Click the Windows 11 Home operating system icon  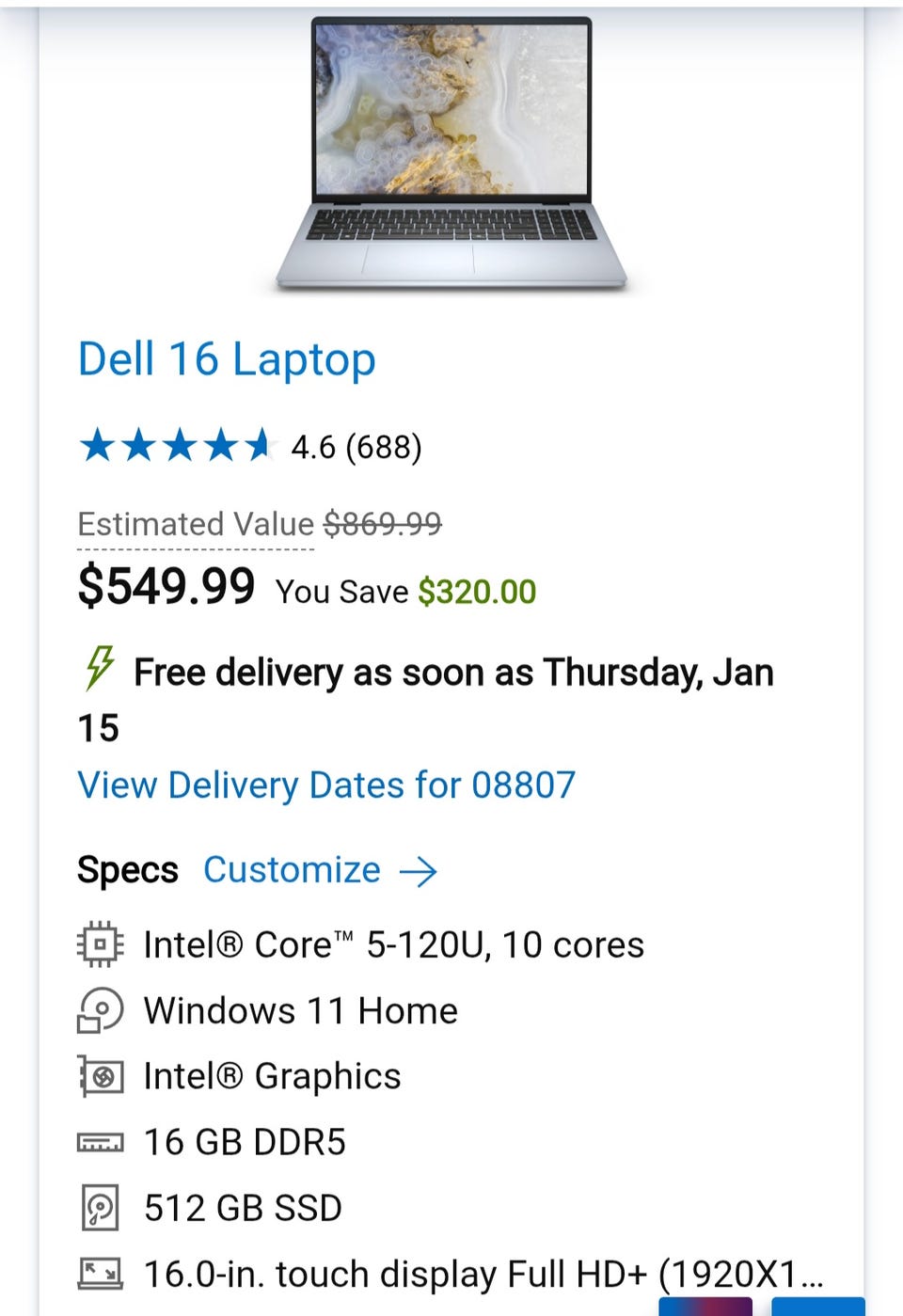pyautogui.click(x=100, y=1010)
